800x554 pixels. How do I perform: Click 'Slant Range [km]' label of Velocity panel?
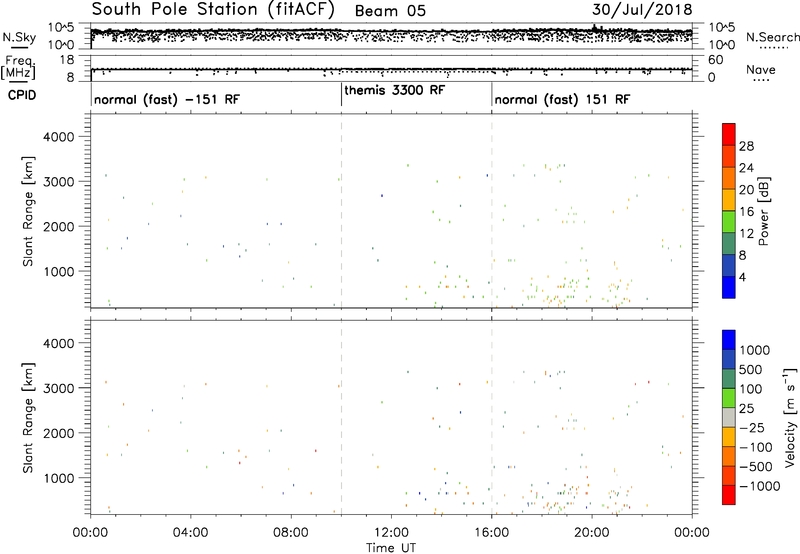[x=28, y=418]
